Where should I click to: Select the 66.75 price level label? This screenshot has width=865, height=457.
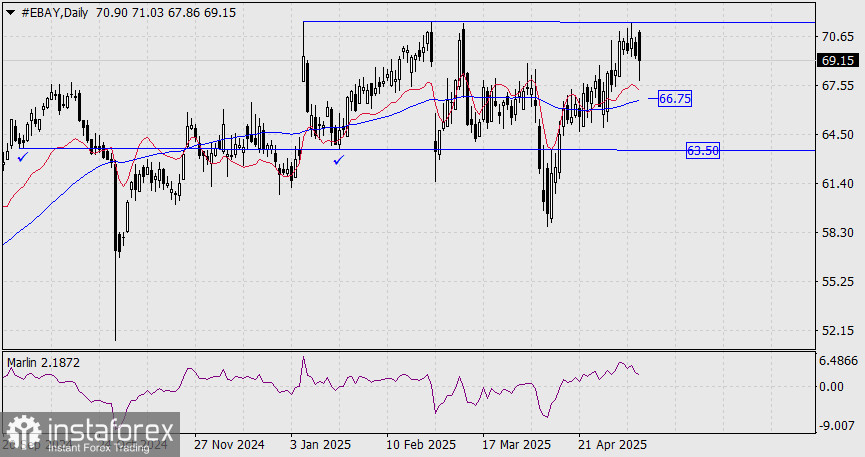[675, 99]
